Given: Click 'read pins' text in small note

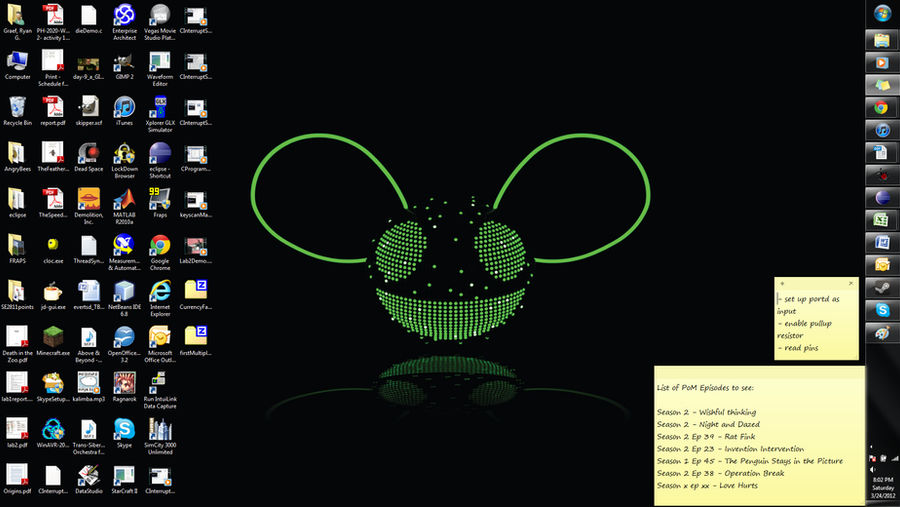Looking at the screenshot, I should coord(801,348).
